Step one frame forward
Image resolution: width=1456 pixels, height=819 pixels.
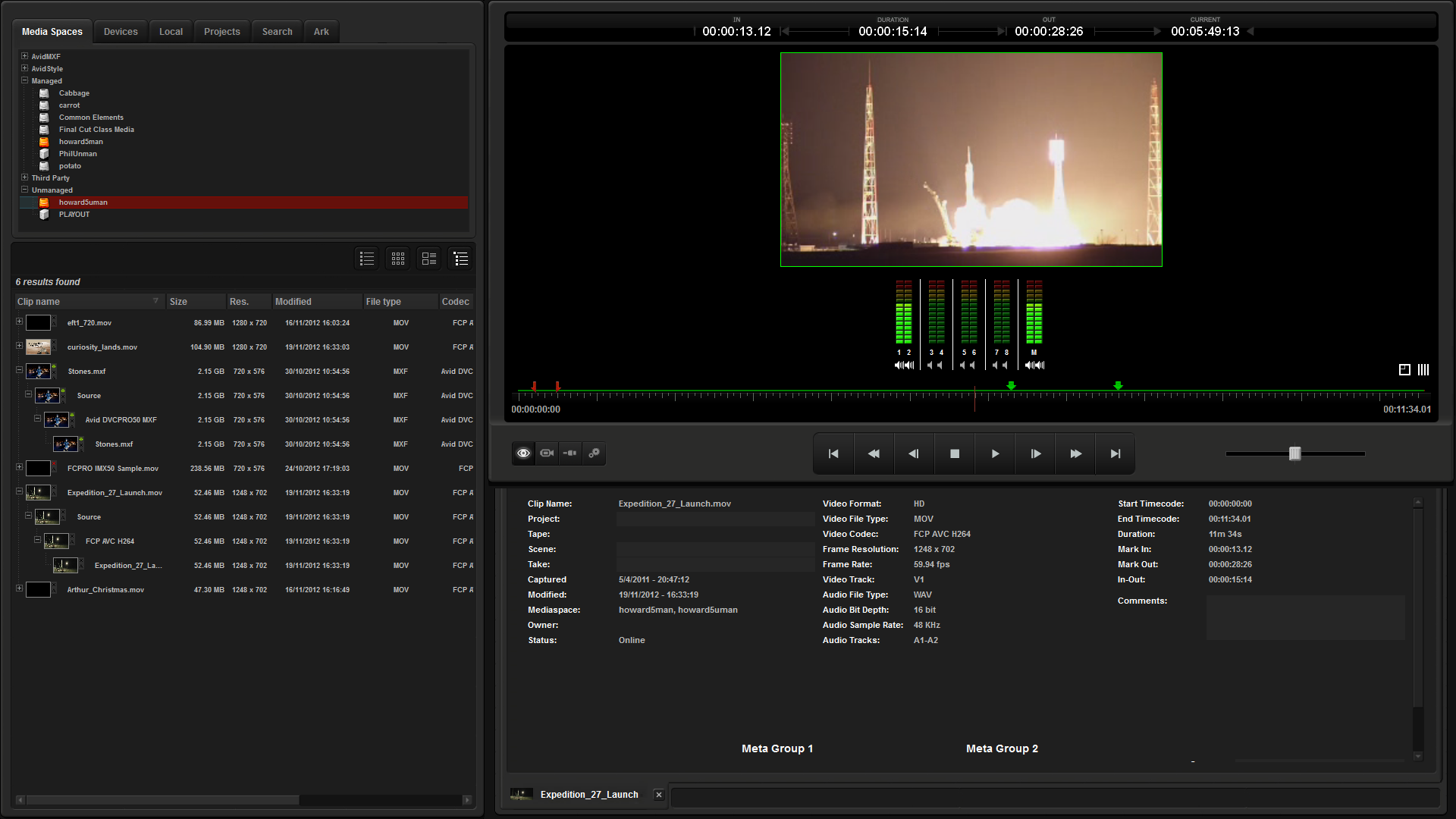[x=1035, y=453]
